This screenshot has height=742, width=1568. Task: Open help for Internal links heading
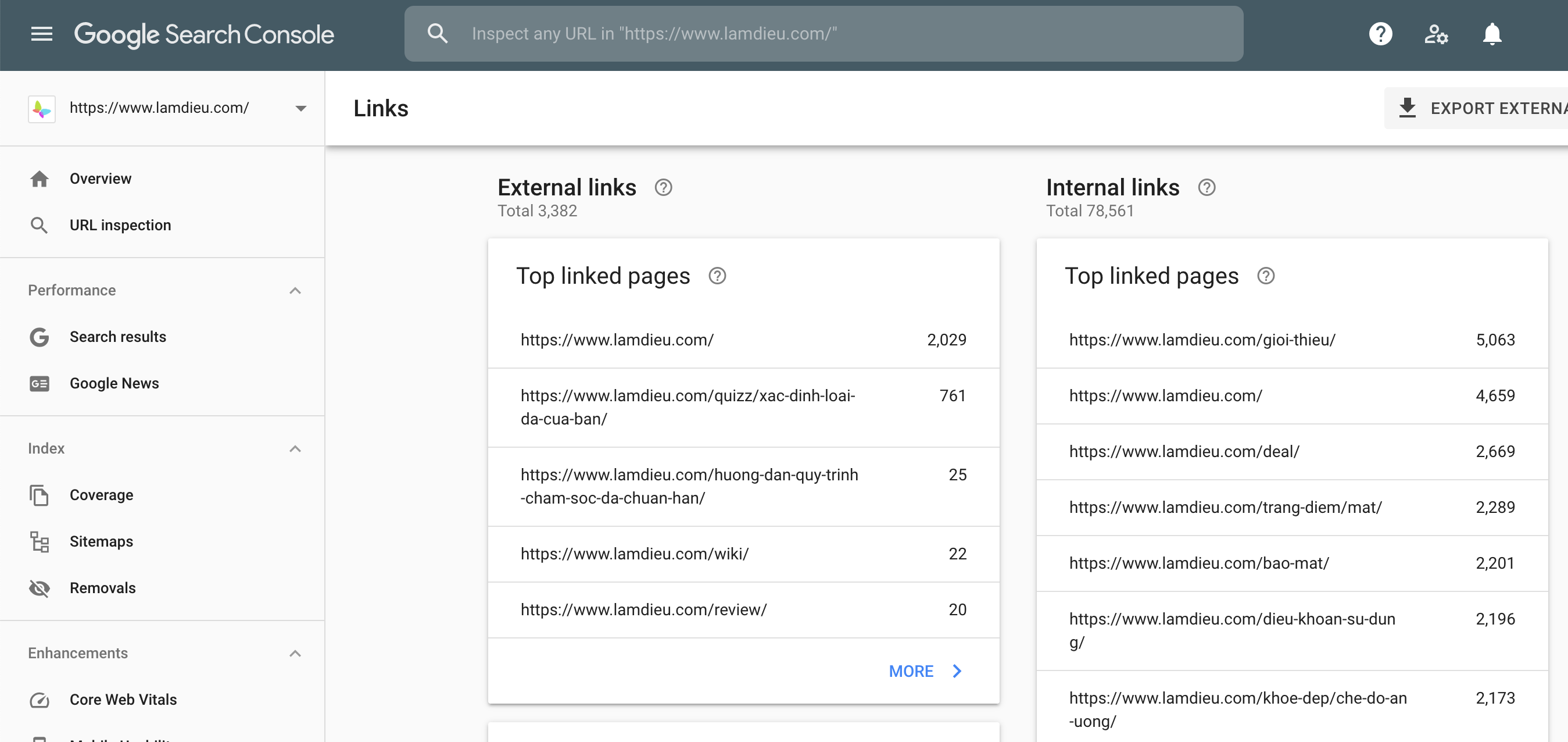pos(1207,188)
